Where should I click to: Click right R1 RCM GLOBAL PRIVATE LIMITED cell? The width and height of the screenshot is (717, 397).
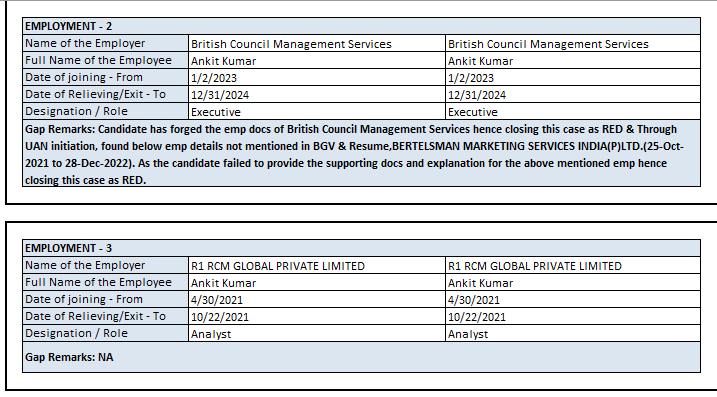coord(573,265)
